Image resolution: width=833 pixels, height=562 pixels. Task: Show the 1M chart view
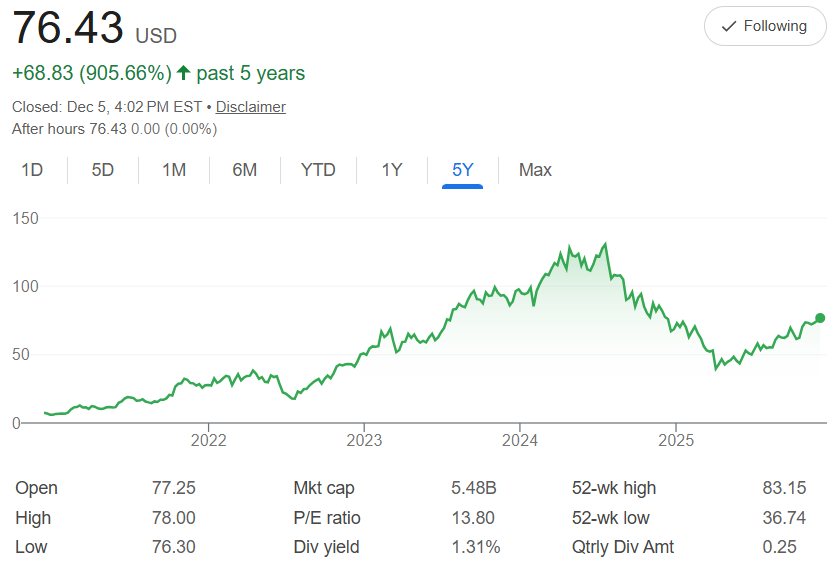pyautogui.click(x=174, y=170)
